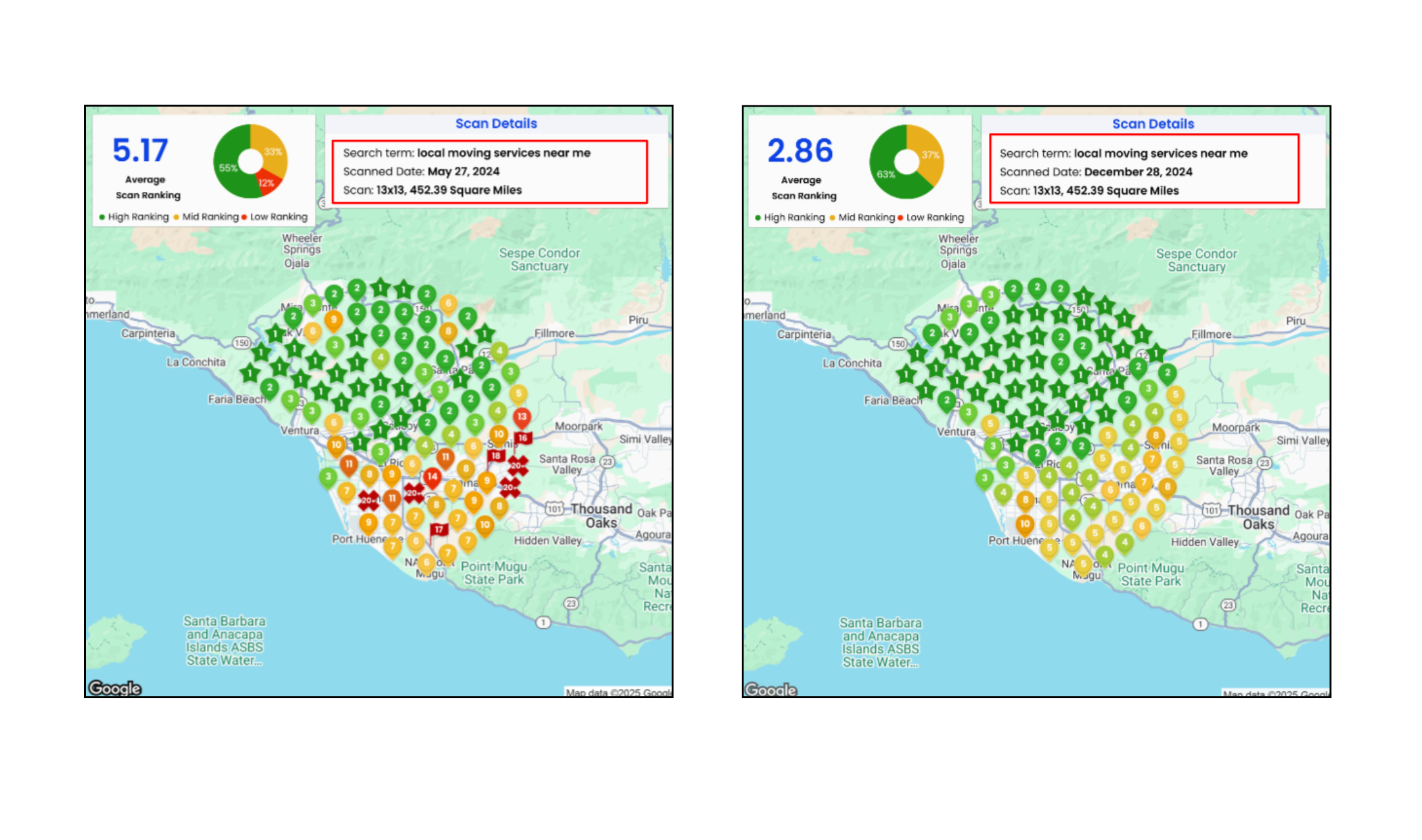Click Map data ©2025 link on left map

click(617, 693)
